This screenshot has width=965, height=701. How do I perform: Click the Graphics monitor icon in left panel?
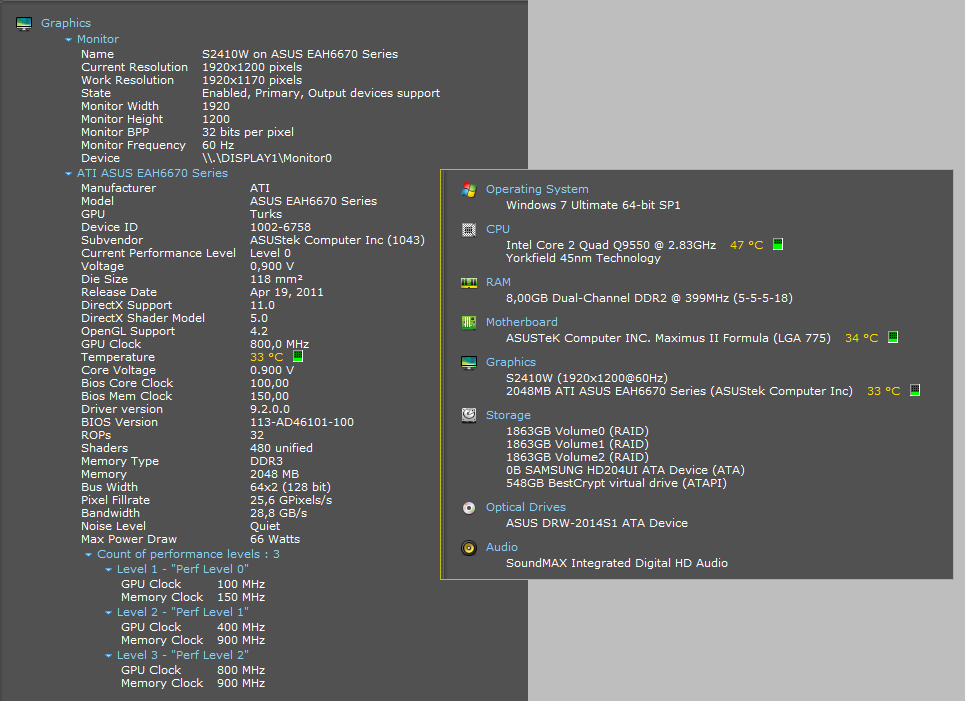[x=24, y=23]
